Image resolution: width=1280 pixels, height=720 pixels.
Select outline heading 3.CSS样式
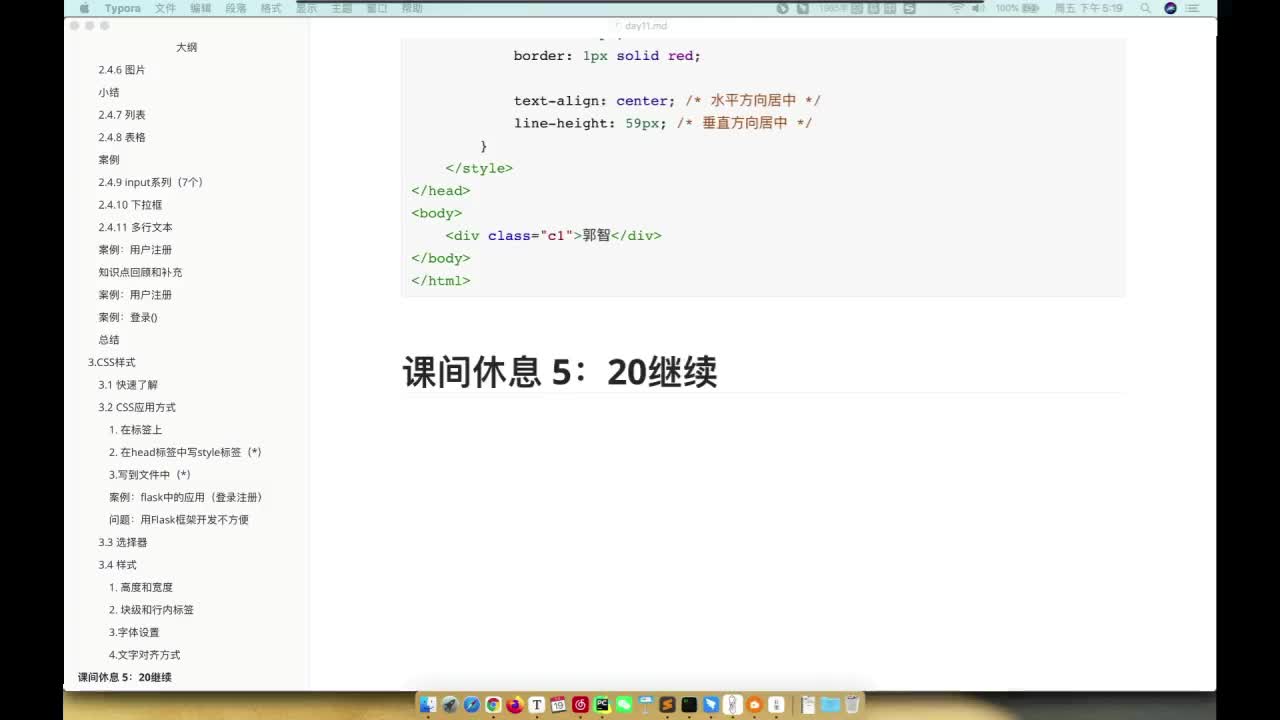(x=112, y=362)
